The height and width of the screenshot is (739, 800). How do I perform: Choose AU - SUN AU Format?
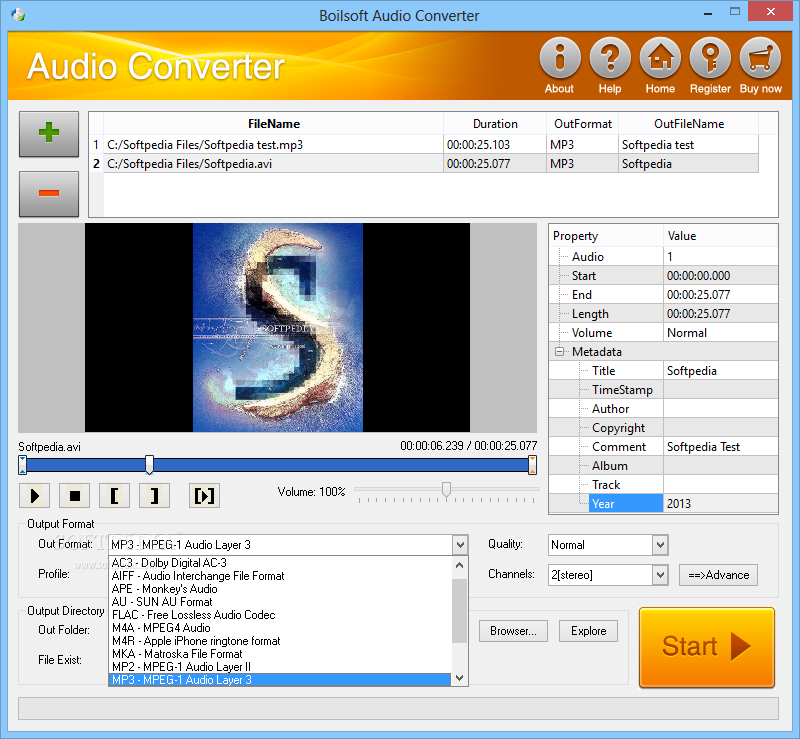pyautogui.click(x=280, y=602)
